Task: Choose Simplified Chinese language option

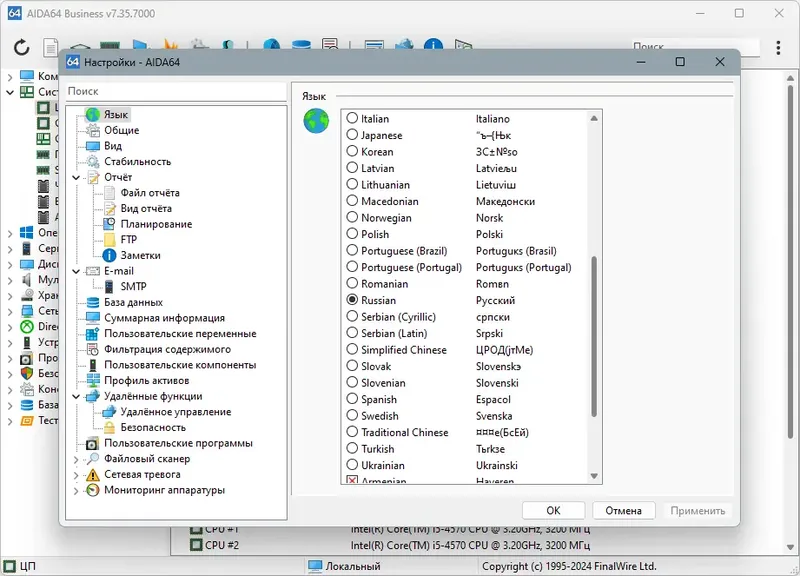Action: pyautogui.click(x=352, y=349)
